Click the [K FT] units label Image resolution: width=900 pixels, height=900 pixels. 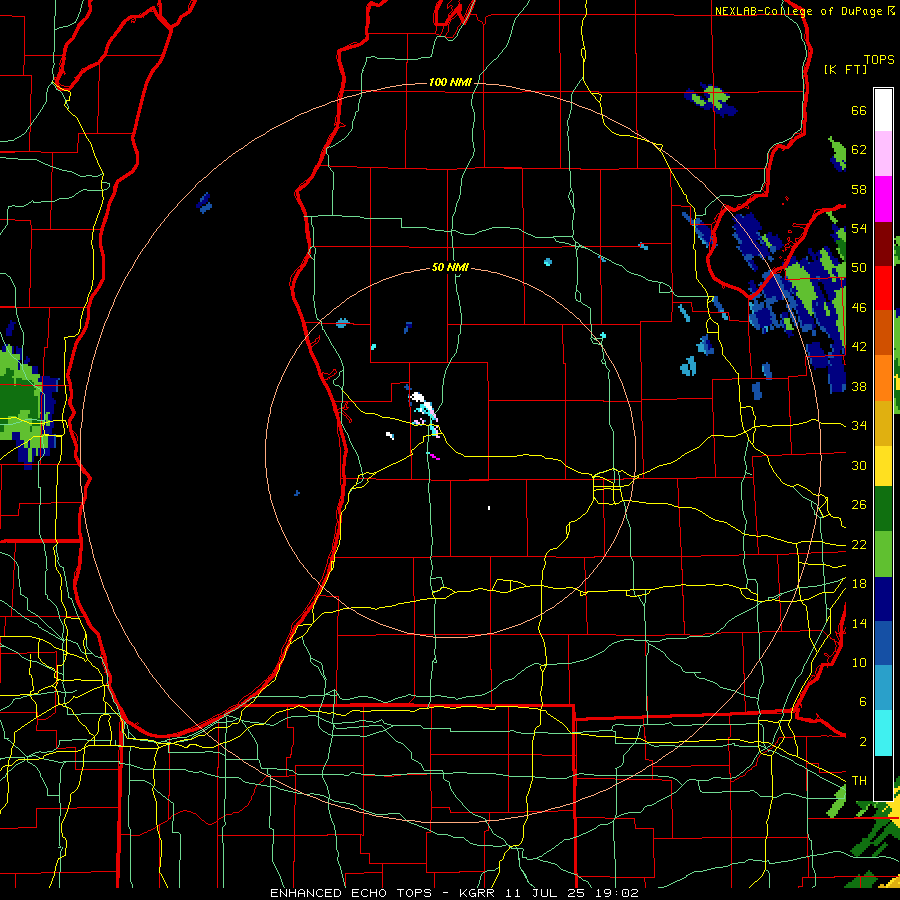(845, 69)
